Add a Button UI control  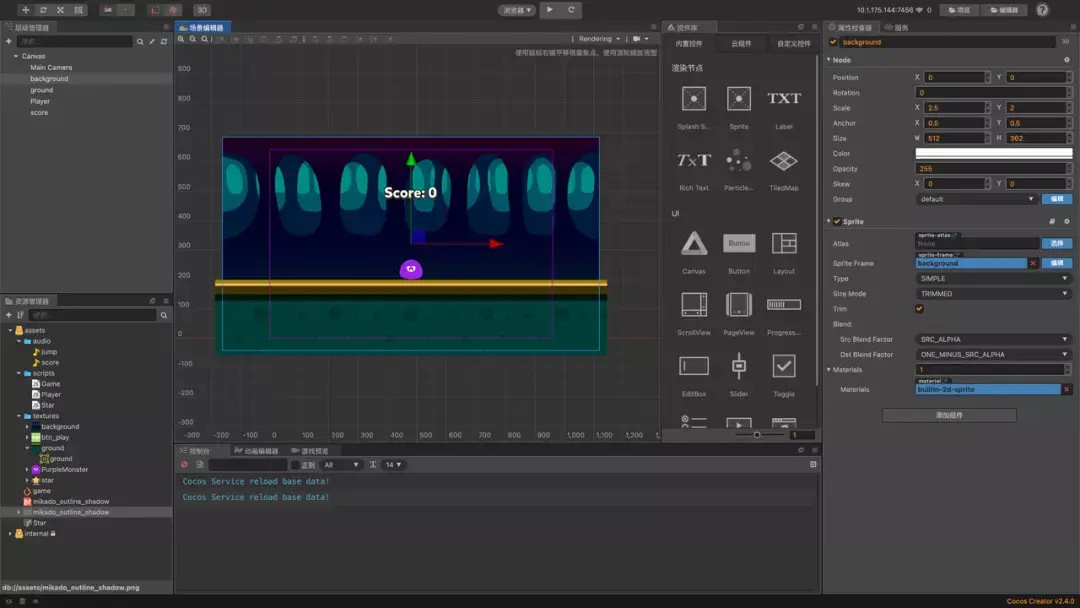click(x=738, y=243)
